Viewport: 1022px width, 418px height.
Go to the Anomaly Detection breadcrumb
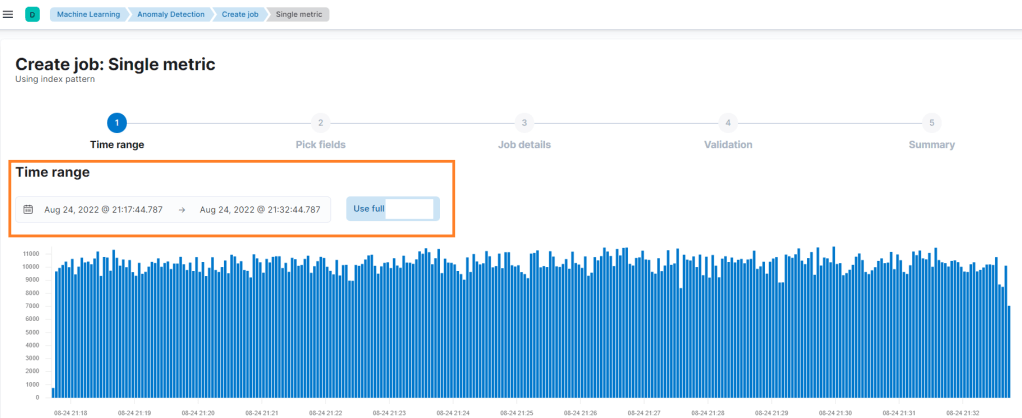click(172, 14)
